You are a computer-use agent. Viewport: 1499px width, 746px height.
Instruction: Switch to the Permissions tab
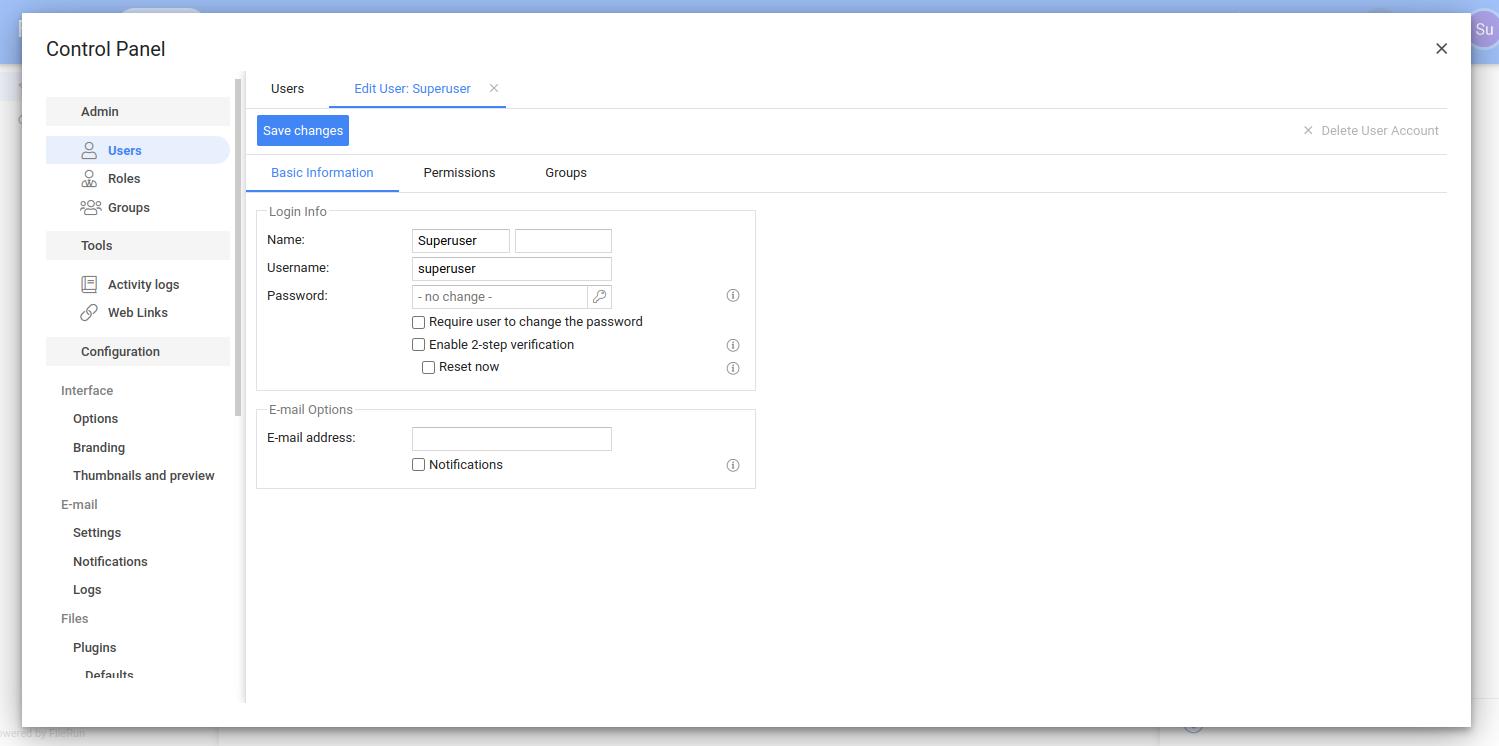[x=459, y=173]
